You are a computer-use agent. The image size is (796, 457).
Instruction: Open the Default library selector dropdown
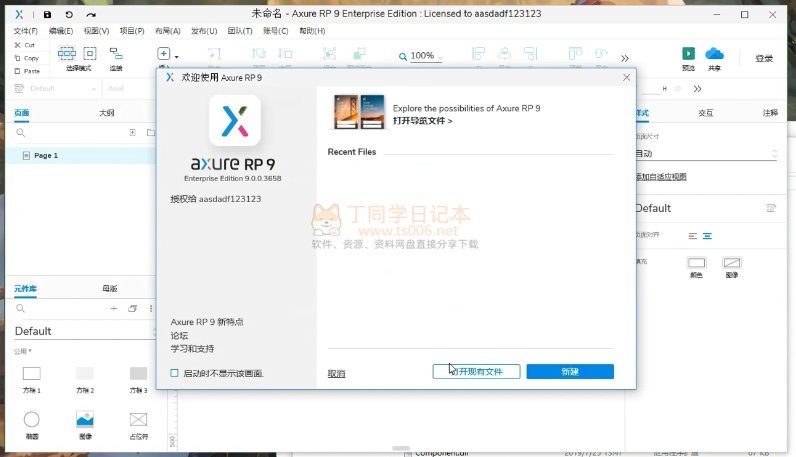(x=85, y=331)
